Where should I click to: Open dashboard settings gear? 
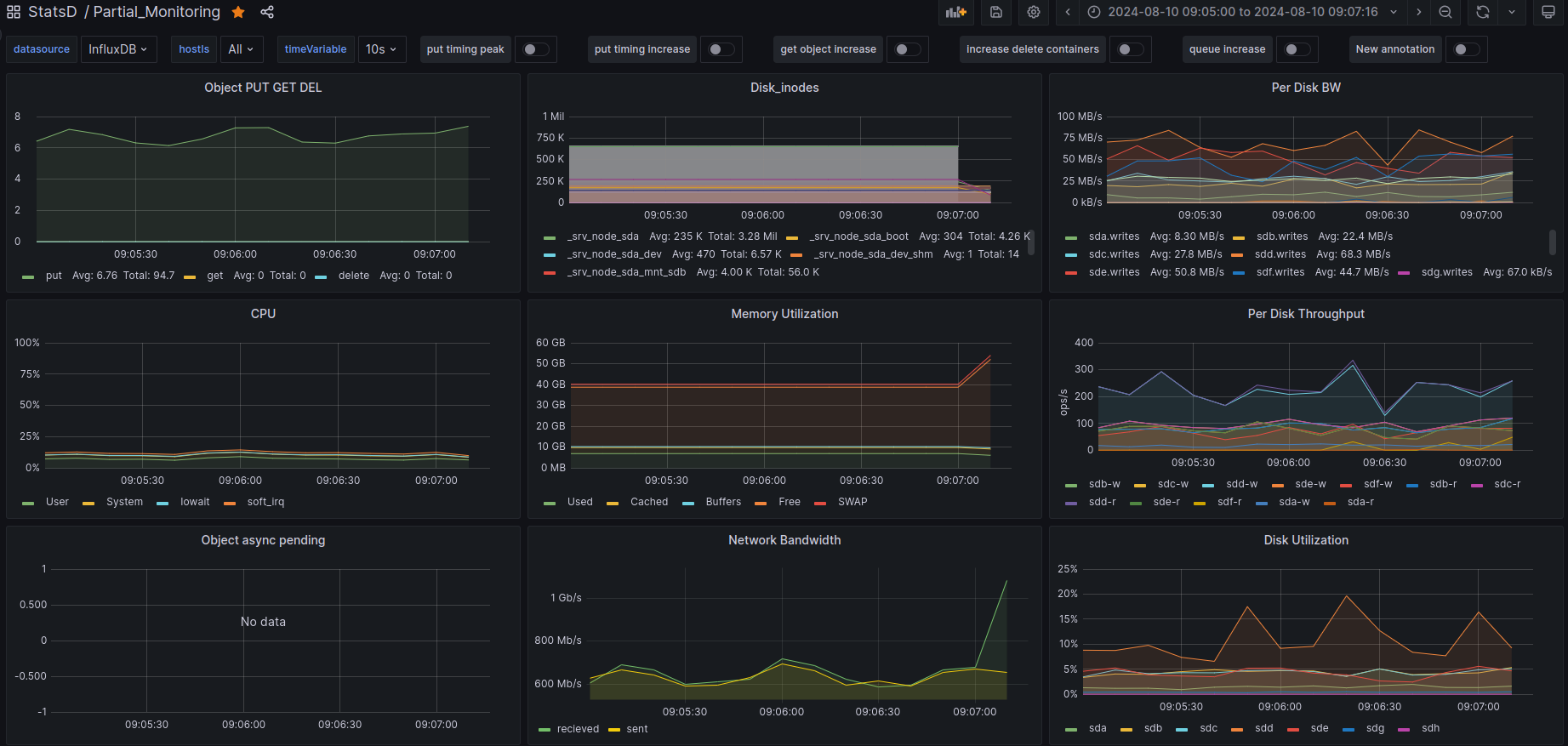[1034, 12]
